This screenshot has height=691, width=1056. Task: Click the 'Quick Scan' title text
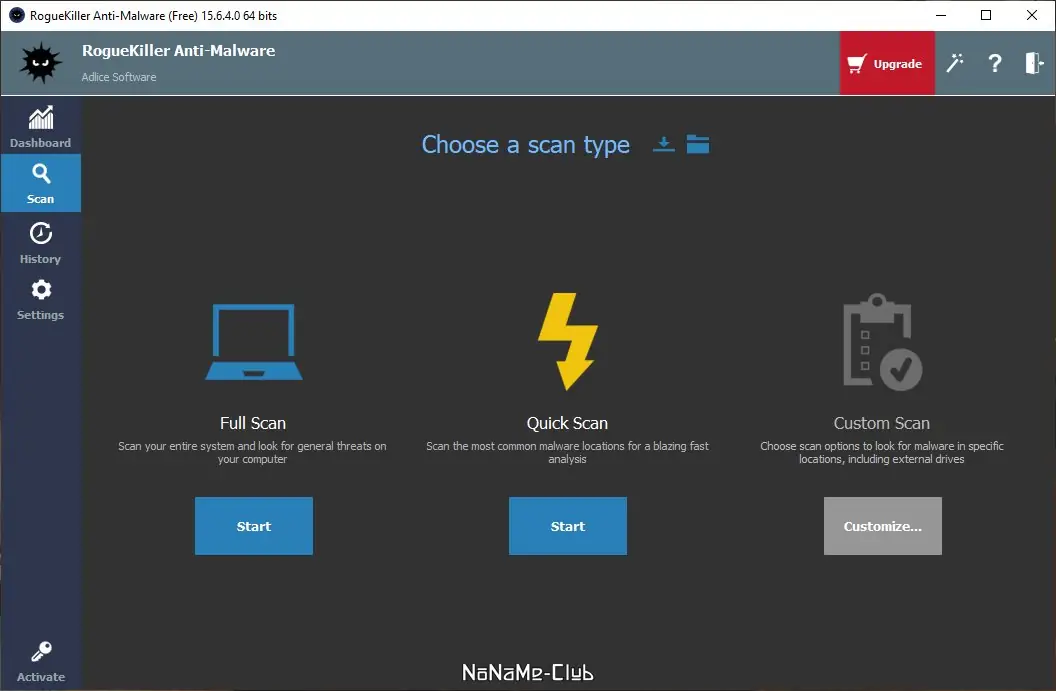tap(567, 423)
